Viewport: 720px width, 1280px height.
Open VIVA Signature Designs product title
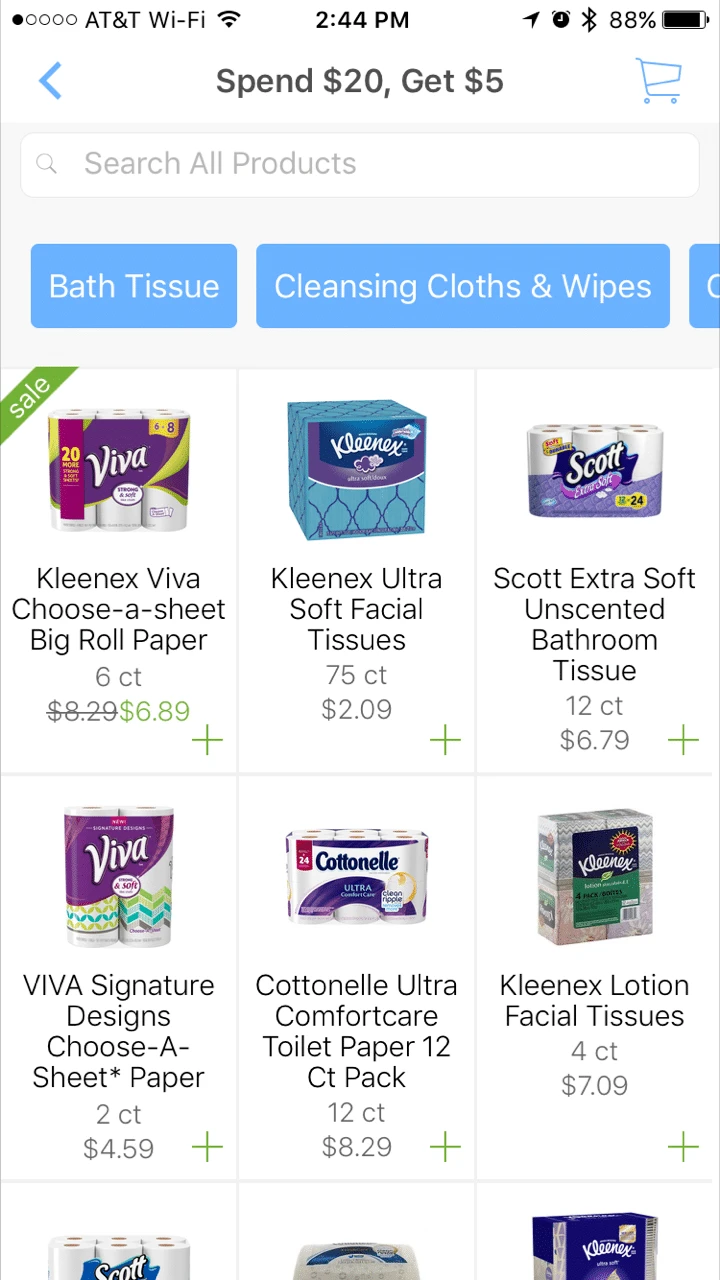coord(119,1031)
